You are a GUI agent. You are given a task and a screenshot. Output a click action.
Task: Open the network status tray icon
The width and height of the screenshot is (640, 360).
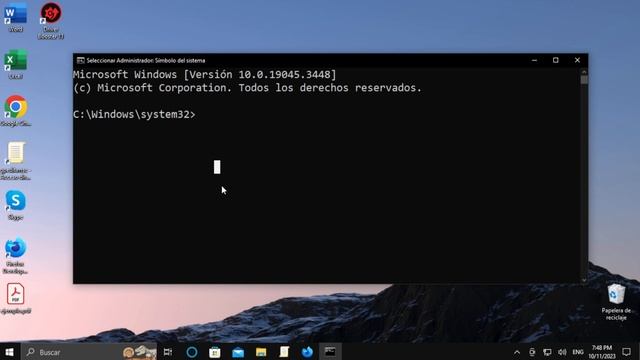tap(547, 352)
